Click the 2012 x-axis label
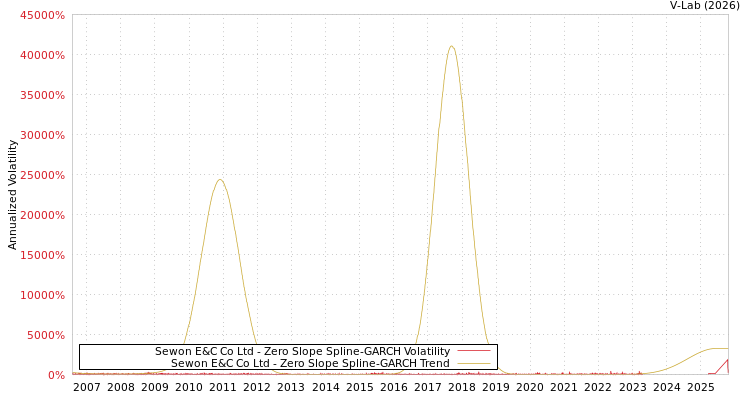The image size is (750, 400). click(x=257, y=387)
